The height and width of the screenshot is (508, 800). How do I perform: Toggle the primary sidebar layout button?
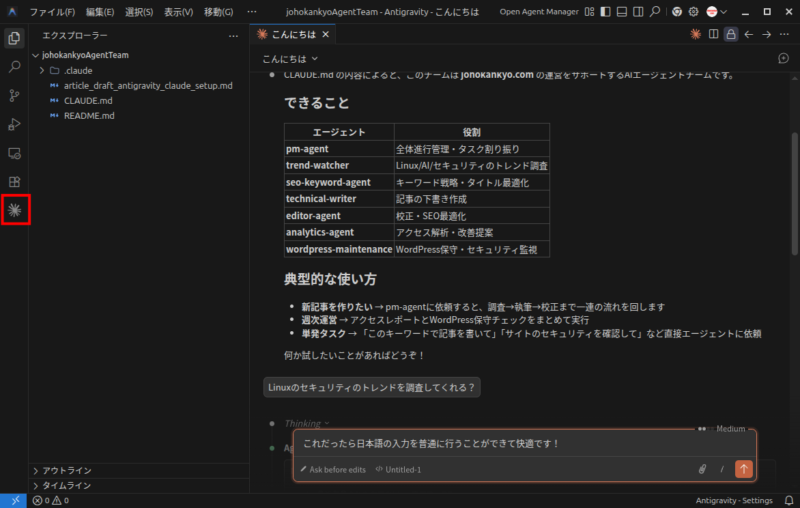[606, 12]
